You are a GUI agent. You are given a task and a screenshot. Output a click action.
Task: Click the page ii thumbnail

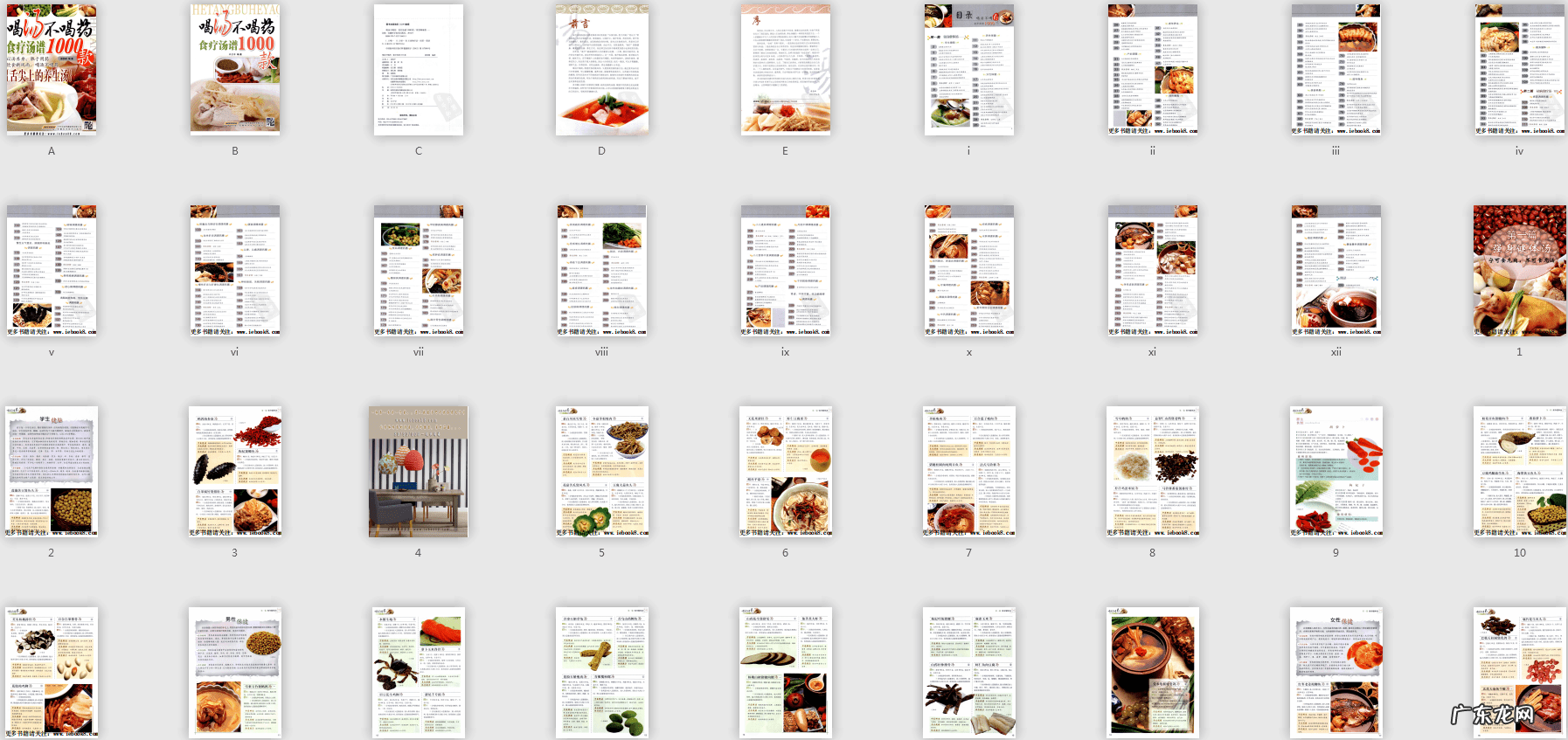[1153, 70]
